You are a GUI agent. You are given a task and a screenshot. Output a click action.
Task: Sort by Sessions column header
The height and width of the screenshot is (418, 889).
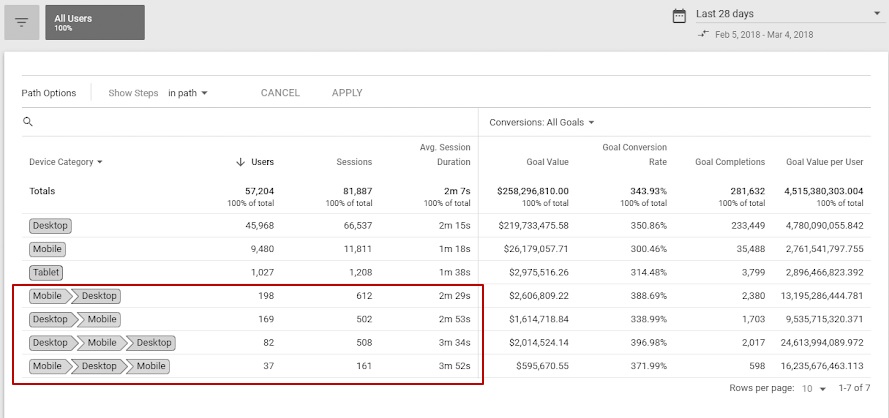click(352, 162)
